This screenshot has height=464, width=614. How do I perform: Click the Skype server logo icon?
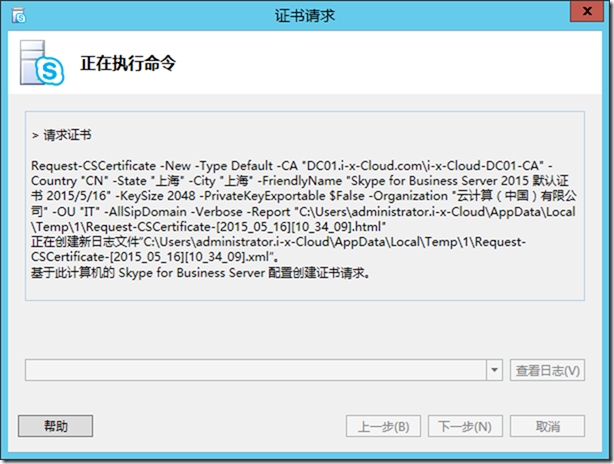(42, 63)
